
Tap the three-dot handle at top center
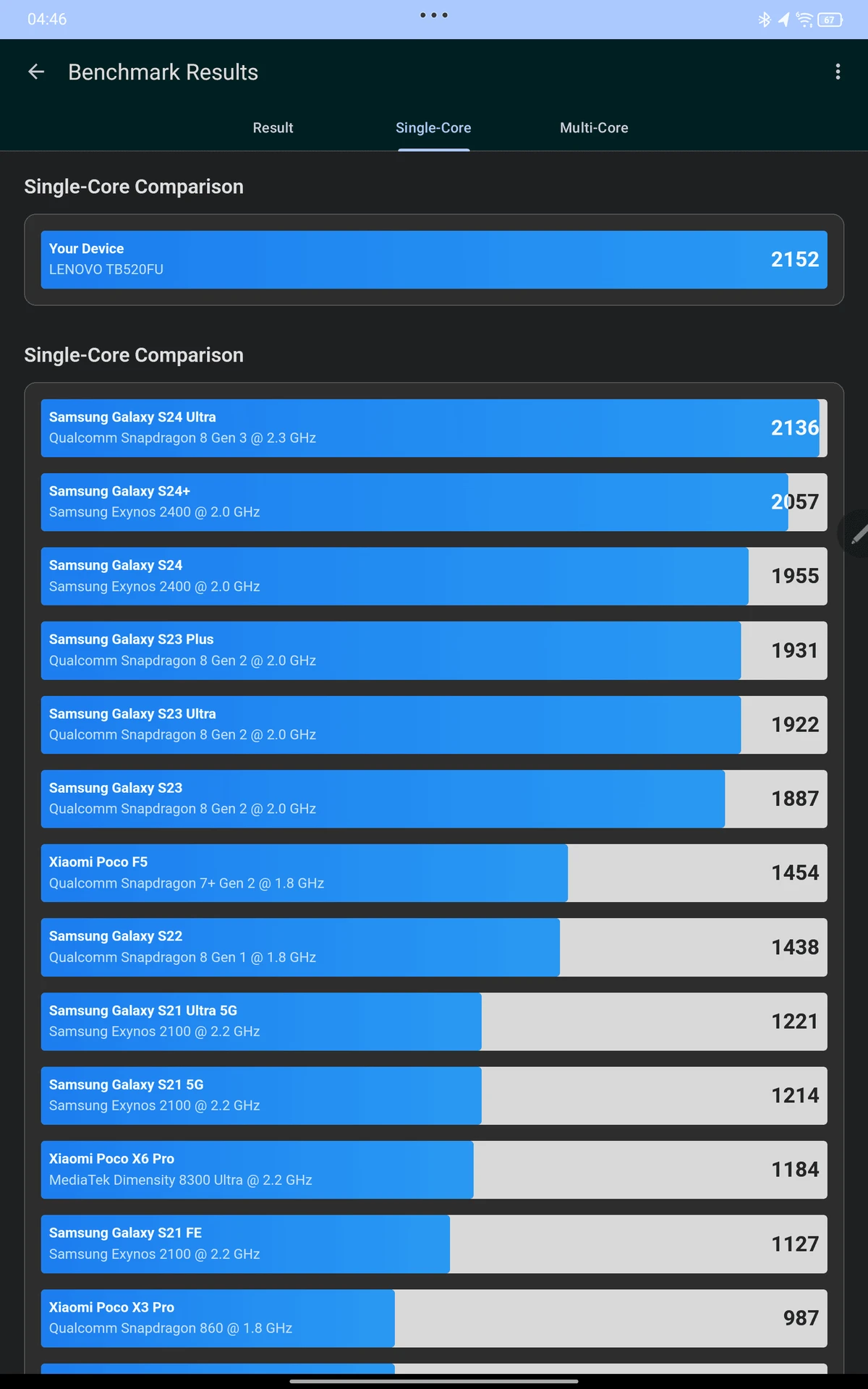coord(434,15)
